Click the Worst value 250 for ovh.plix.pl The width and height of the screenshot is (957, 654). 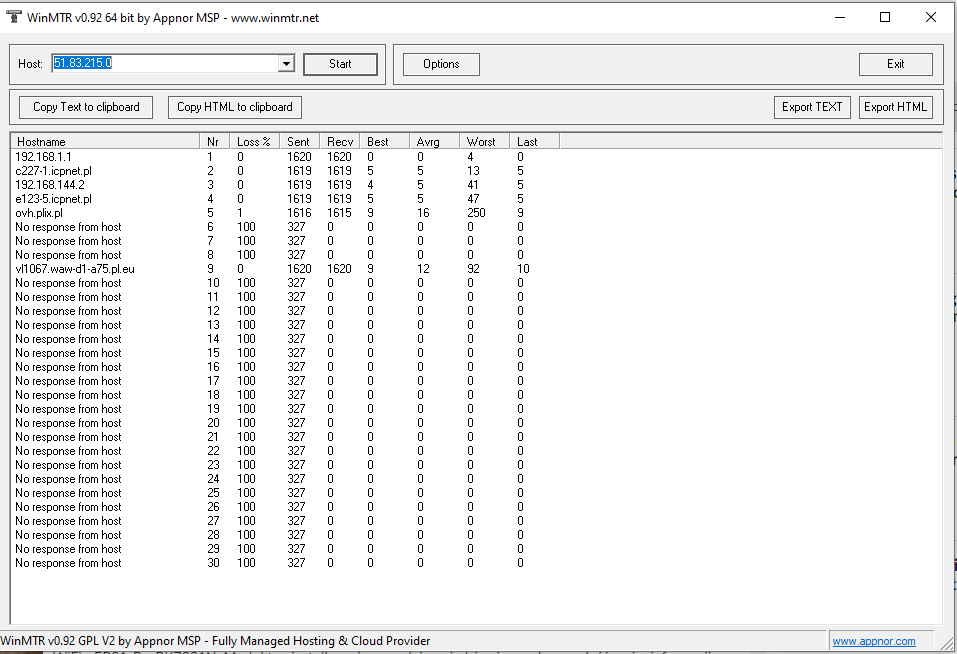point(476,213)
